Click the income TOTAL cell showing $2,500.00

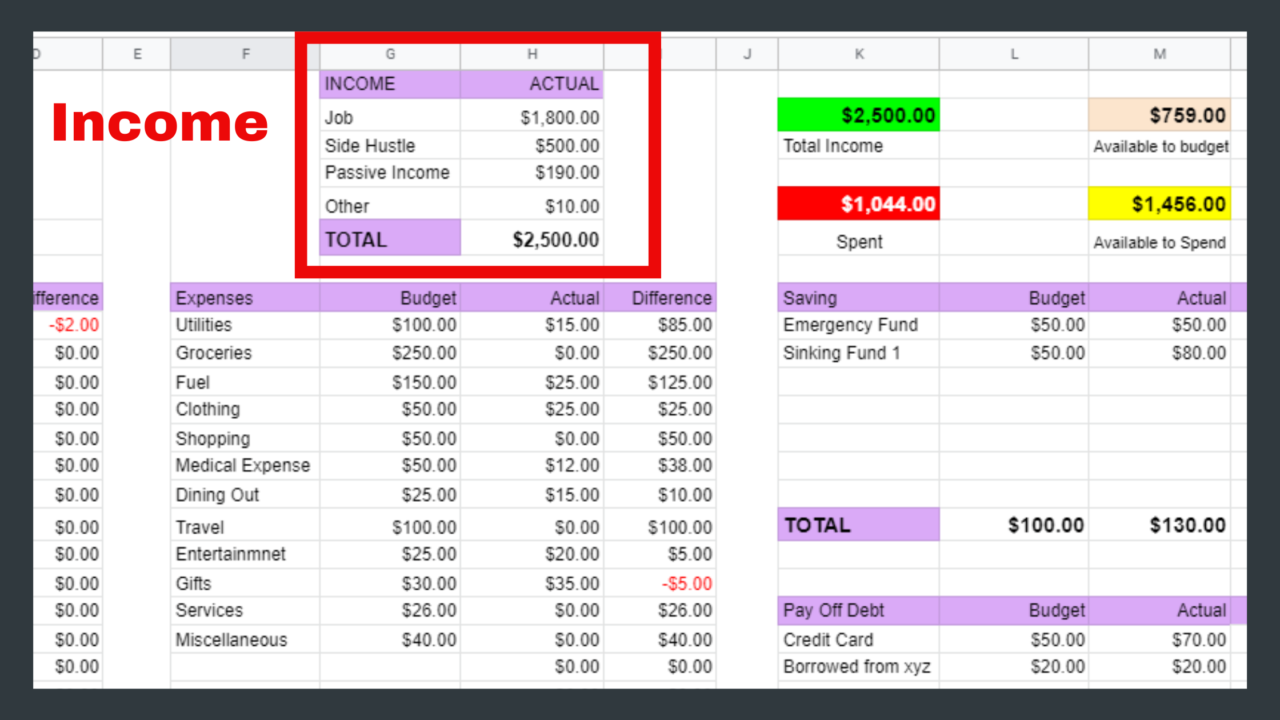pyautogui.click(x=560, y=238)
